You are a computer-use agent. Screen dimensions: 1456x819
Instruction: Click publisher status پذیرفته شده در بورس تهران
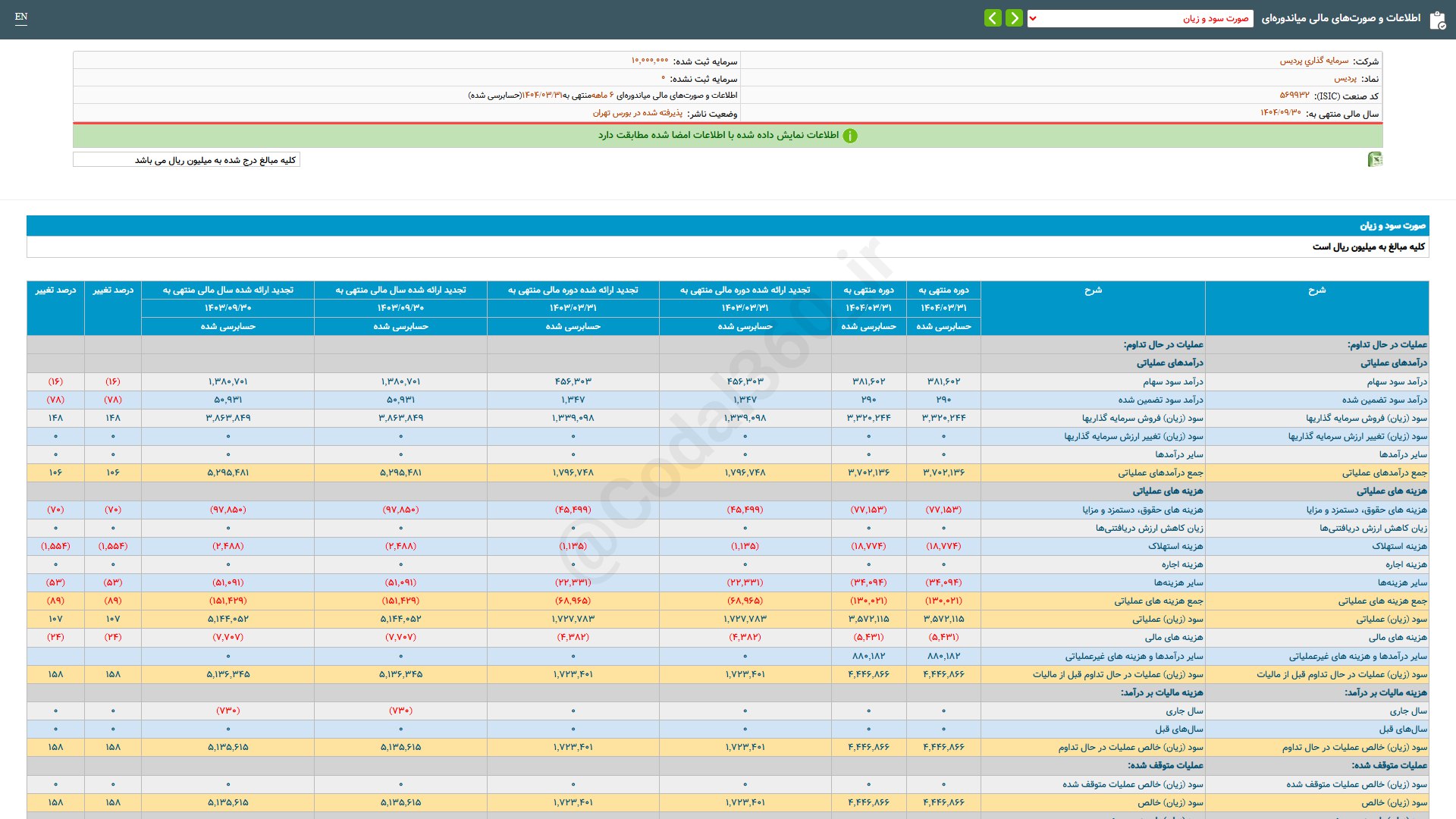click(638, 113)
